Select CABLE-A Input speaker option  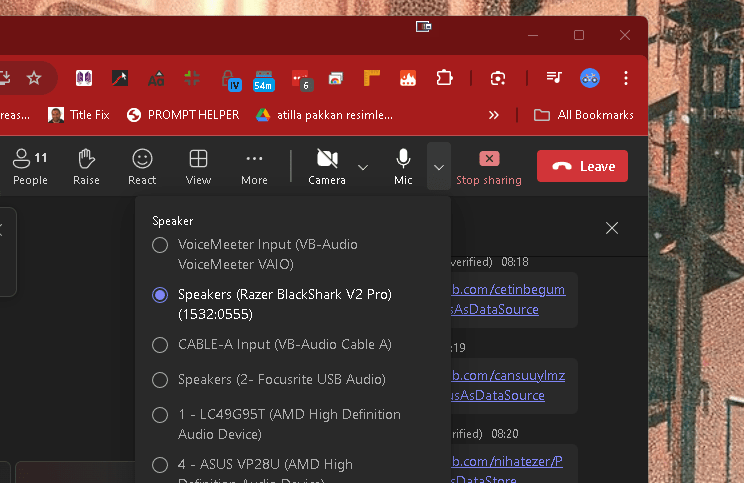(x=272, y=344)
